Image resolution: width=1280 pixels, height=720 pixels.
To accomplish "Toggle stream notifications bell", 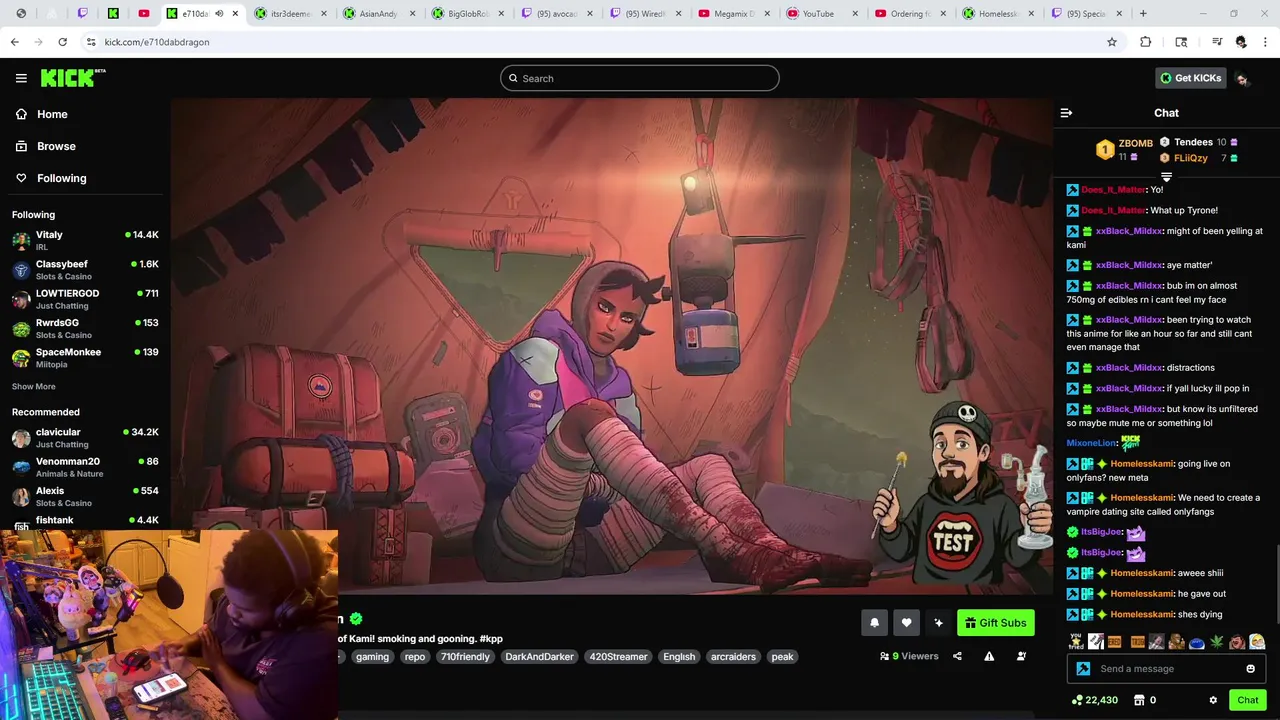I will pos(874,623).
